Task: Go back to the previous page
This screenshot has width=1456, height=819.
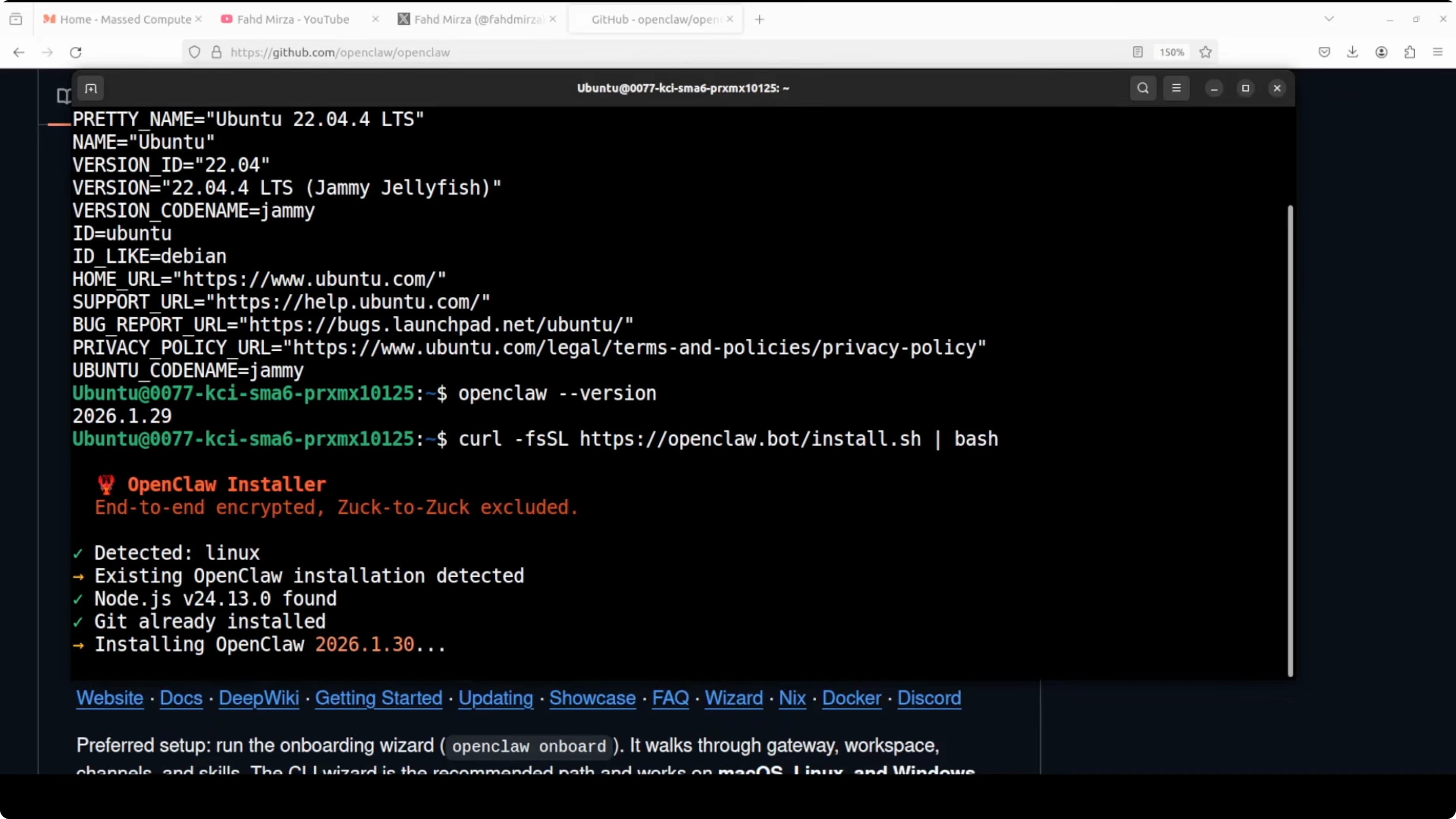Action: (19, 52)
